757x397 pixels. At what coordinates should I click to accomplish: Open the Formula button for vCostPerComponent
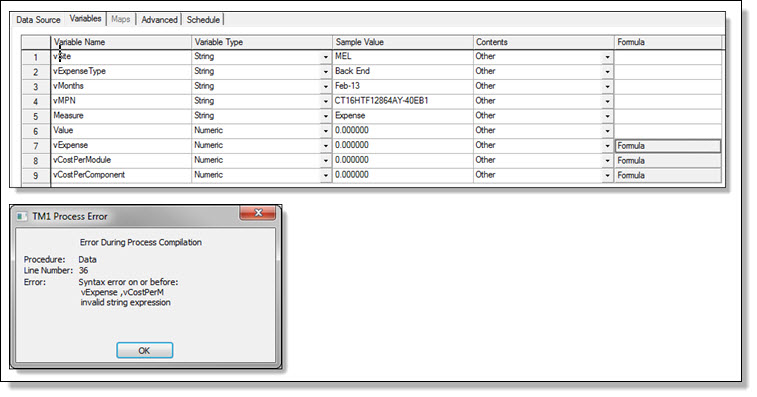click(x=668, y=175)
